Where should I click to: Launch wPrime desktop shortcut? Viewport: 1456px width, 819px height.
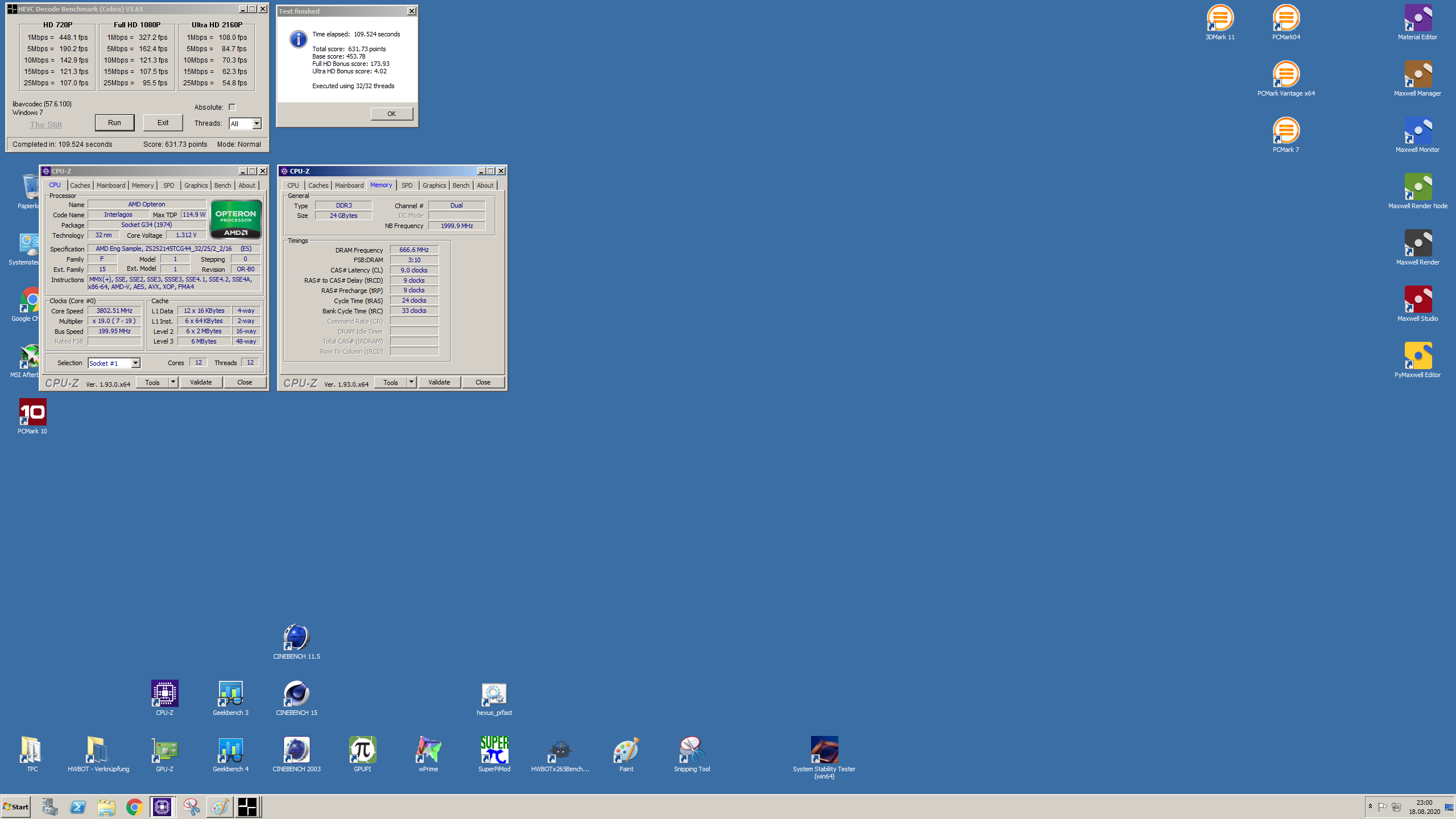(428, 754)
